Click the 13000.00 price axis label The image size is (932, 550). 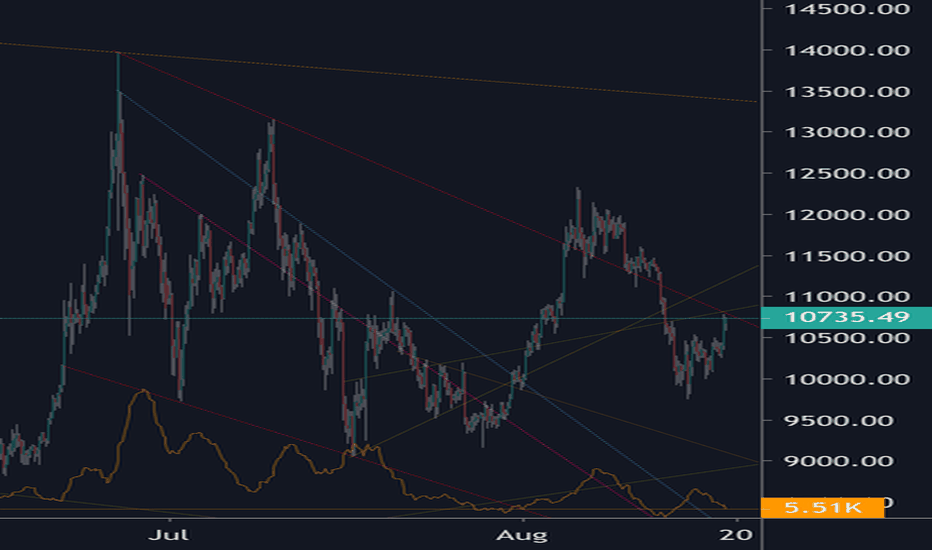pos(847,133)
